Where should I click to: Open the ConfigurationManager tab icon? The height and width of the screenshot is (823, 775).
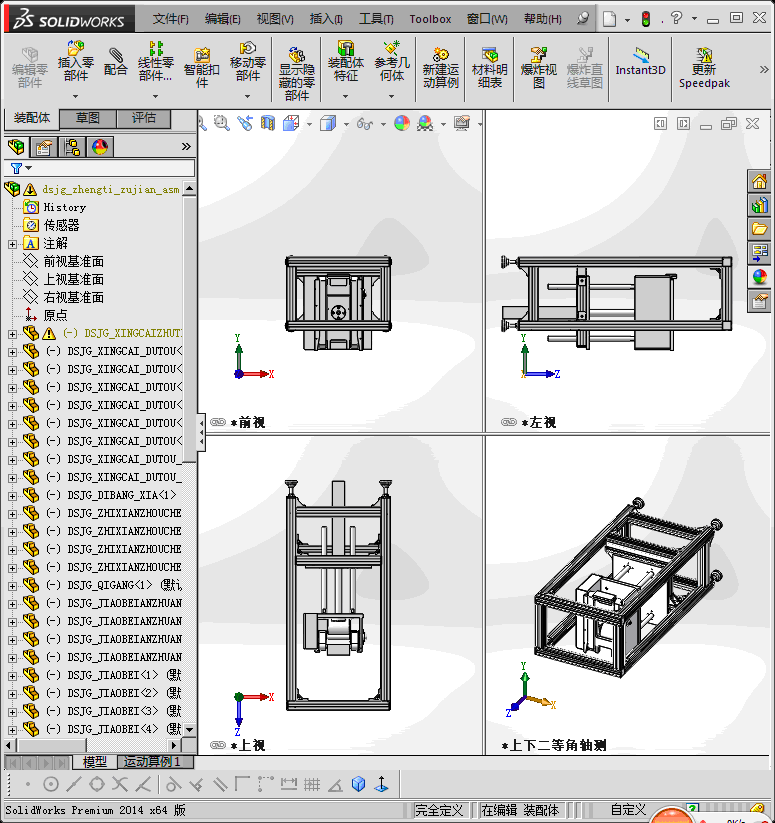[72, 147]
